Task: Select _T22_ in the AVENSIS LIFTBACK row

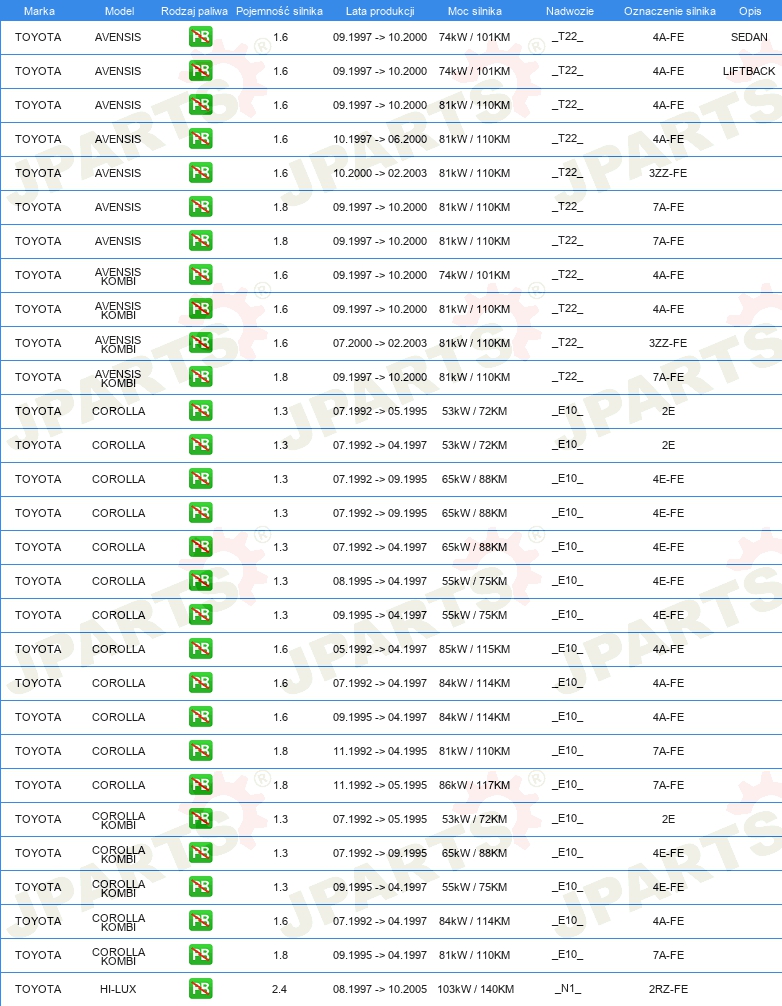Action: (x=568, y=71)
